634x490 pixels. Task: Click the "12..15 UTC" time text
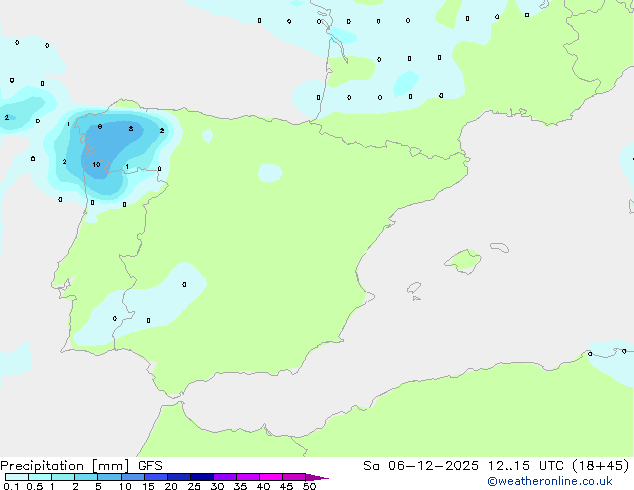click(x=525, y=466)
